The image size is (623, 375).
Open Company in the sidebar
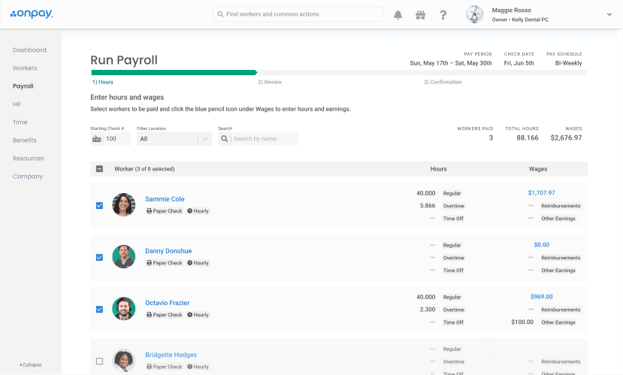[27, 176]
